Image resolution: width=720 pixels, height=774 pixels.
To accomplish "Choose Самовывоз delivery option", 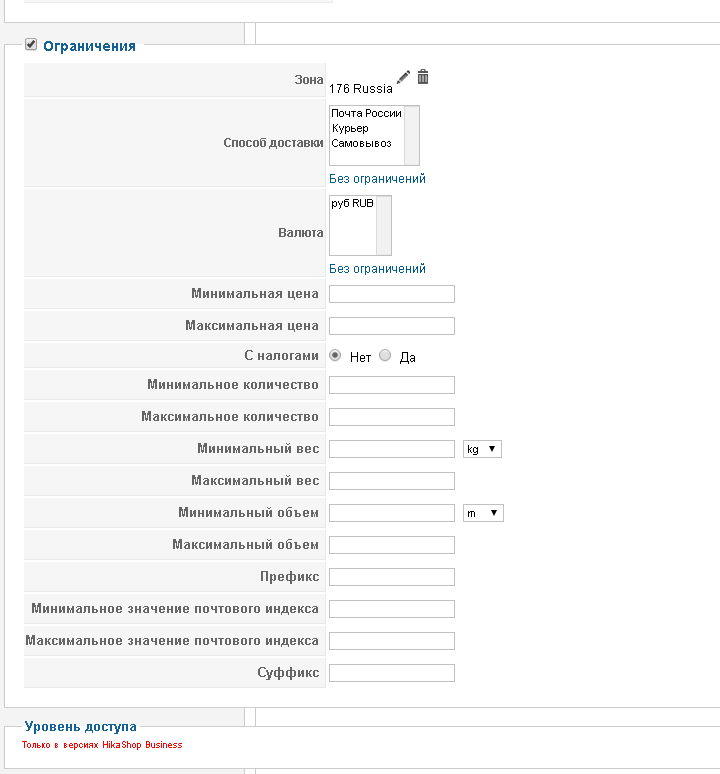I will point(361,144).
